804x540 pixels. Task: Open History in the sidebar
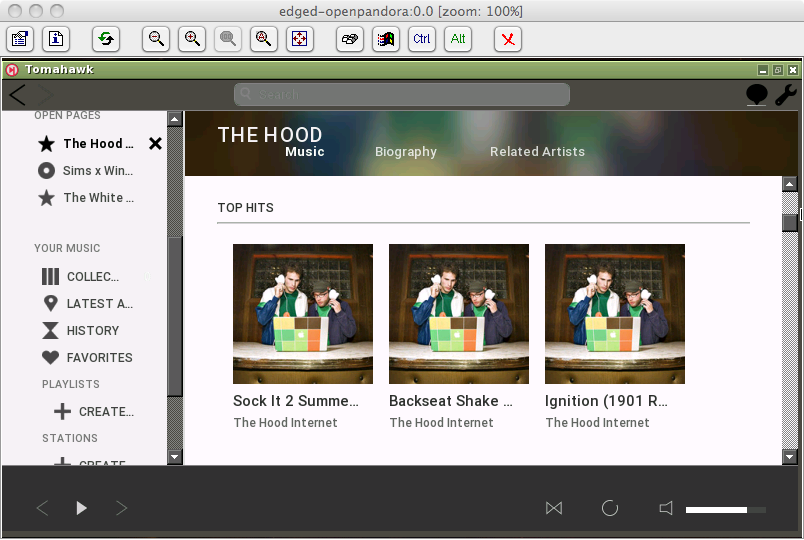point(91,331)
